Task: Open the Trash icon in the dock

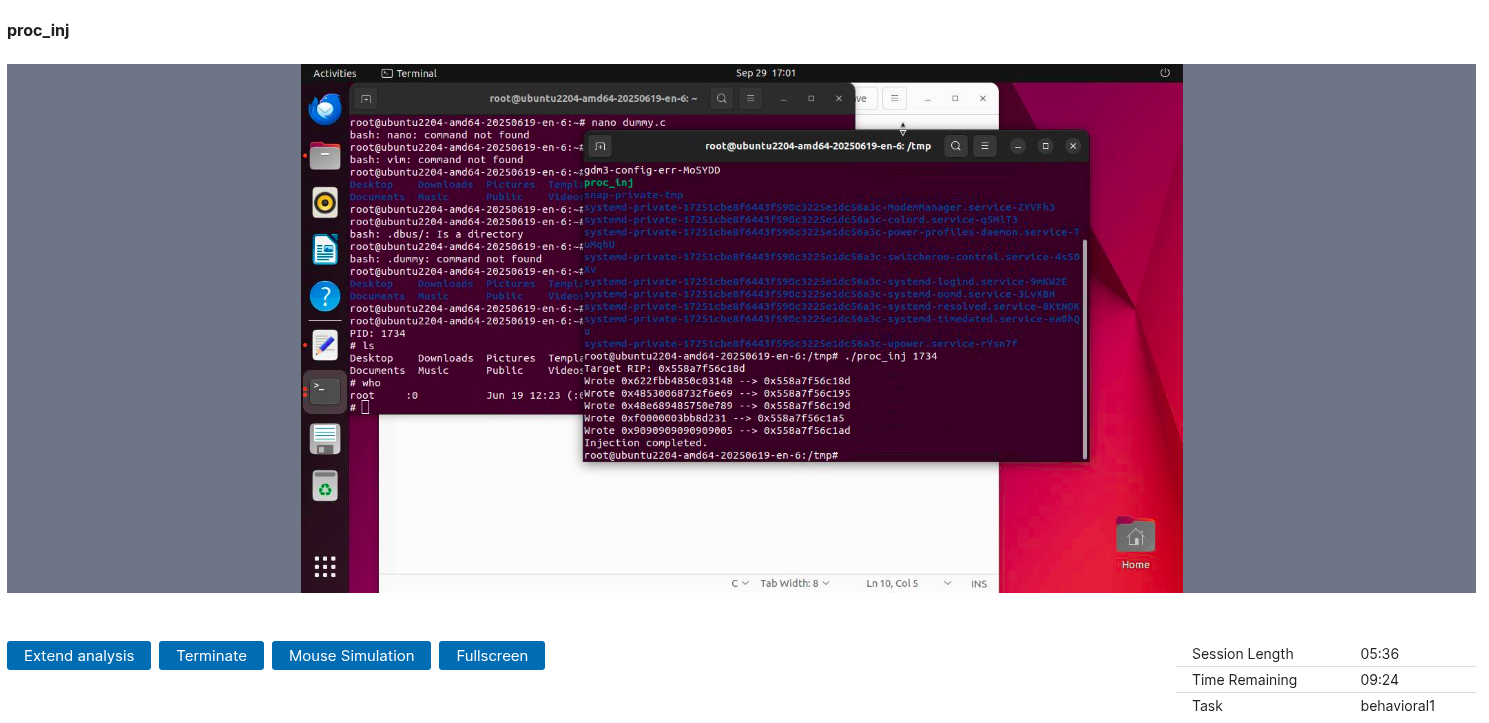Action: click(x=325, y=486)
